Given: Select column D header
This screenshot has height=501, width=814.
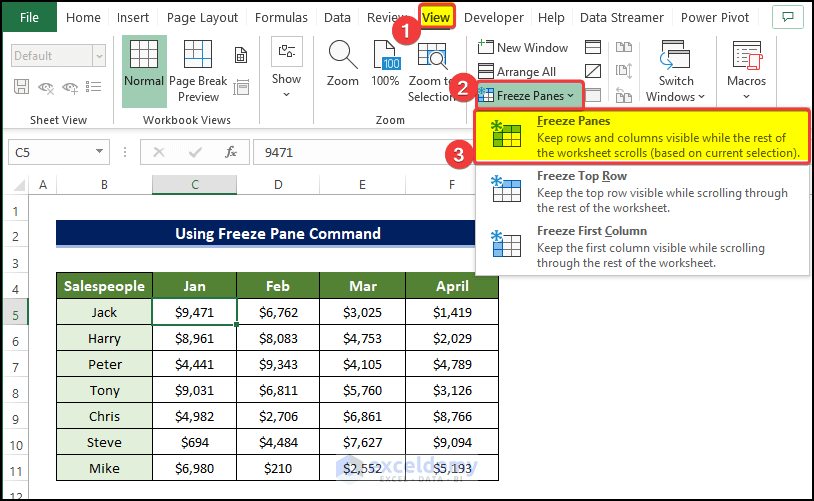Looking at the screenshot, I should click(x=278, y=185).
